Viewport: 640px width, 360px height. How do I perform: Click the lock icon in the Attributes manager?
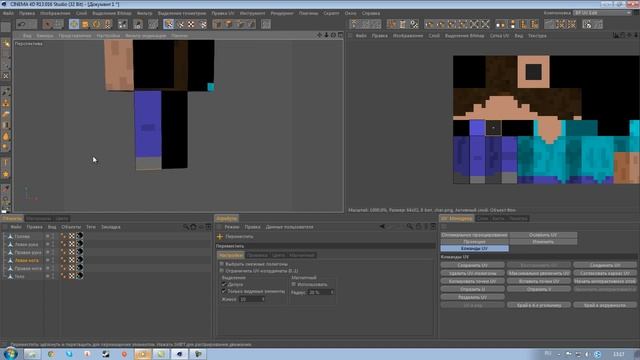point(418,227)
